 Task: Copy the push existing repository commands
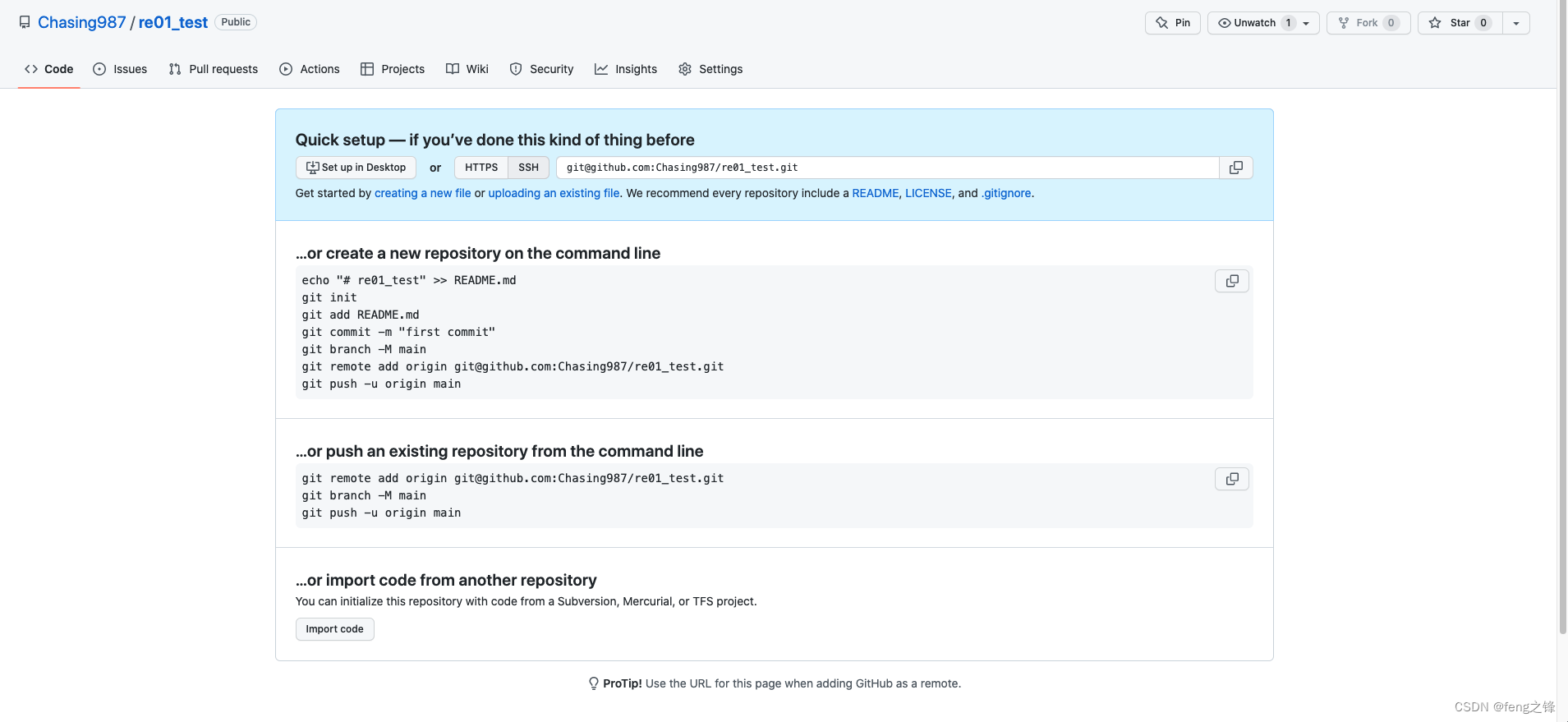[x=1231, y=479]
